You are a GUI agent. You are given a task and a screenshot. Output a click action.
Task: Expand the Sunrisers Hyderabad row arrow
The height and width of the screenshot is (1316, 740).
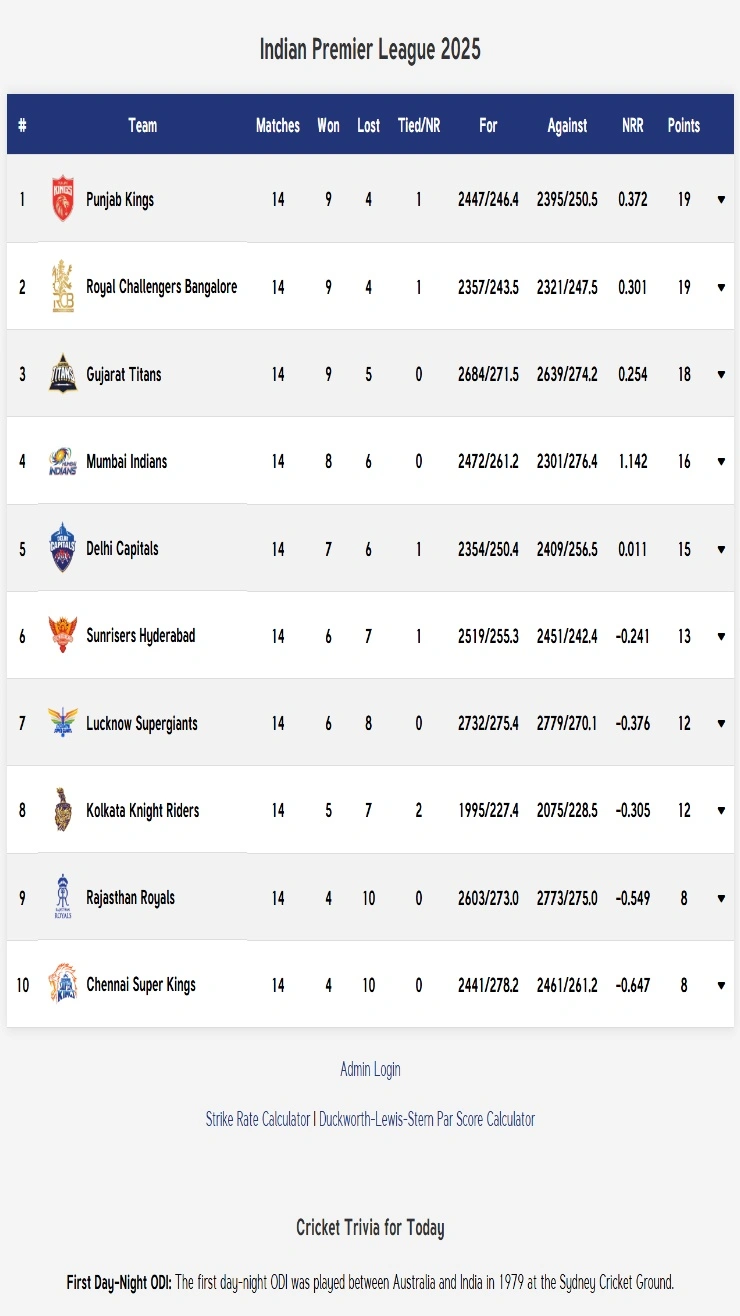[x=721, y=636]
